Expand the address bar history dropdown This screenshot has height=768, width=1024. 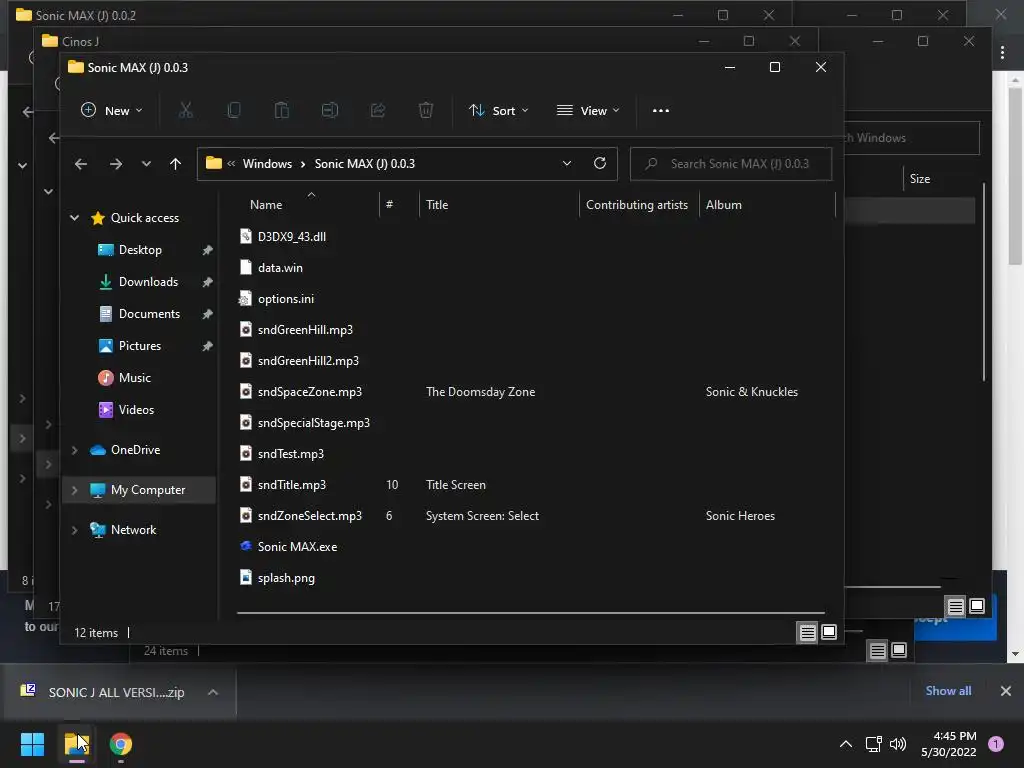tap(567, 163)
